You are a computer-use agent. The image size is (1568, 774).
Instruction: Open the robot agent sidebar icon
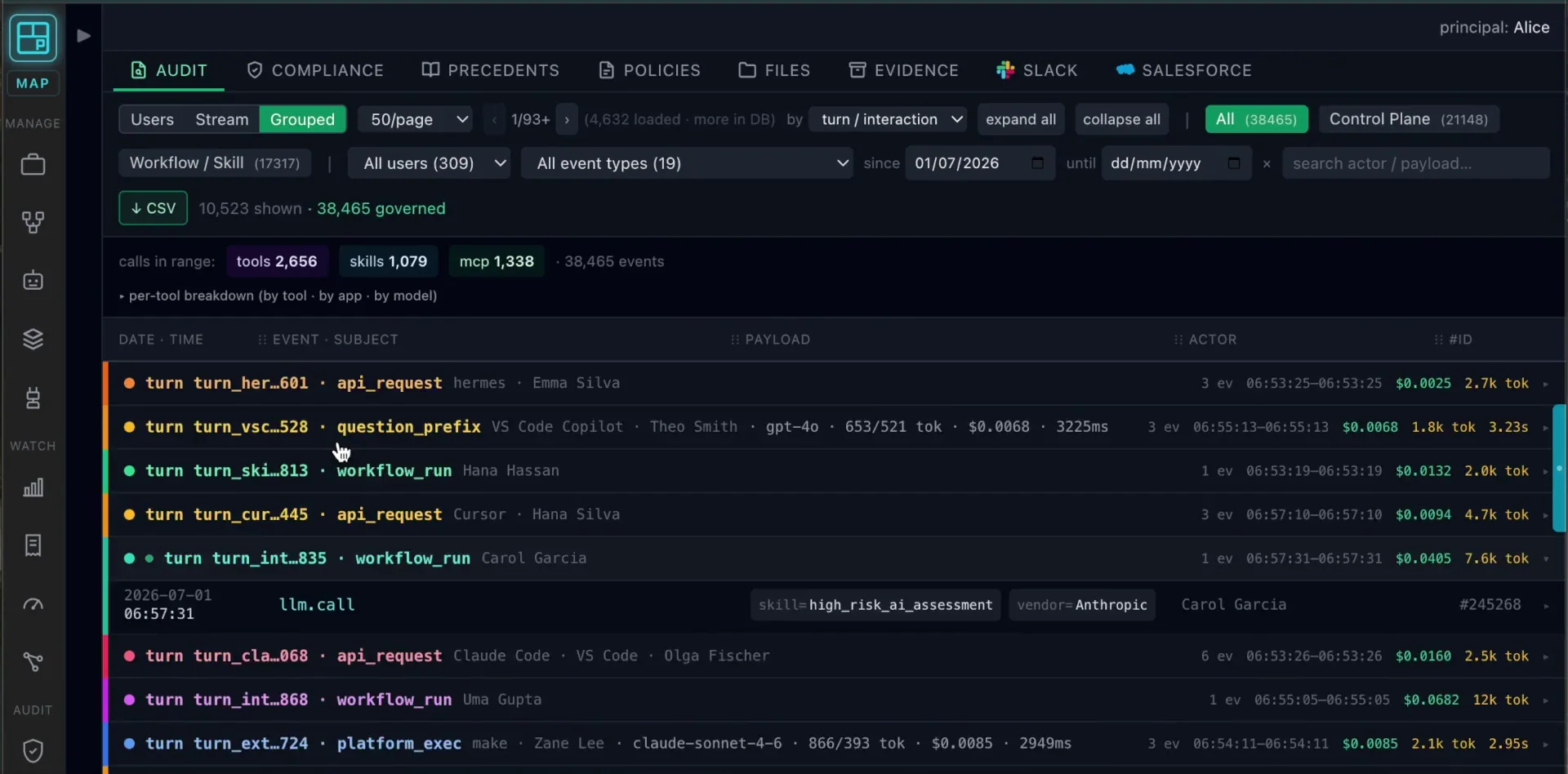tap(33, 281)
